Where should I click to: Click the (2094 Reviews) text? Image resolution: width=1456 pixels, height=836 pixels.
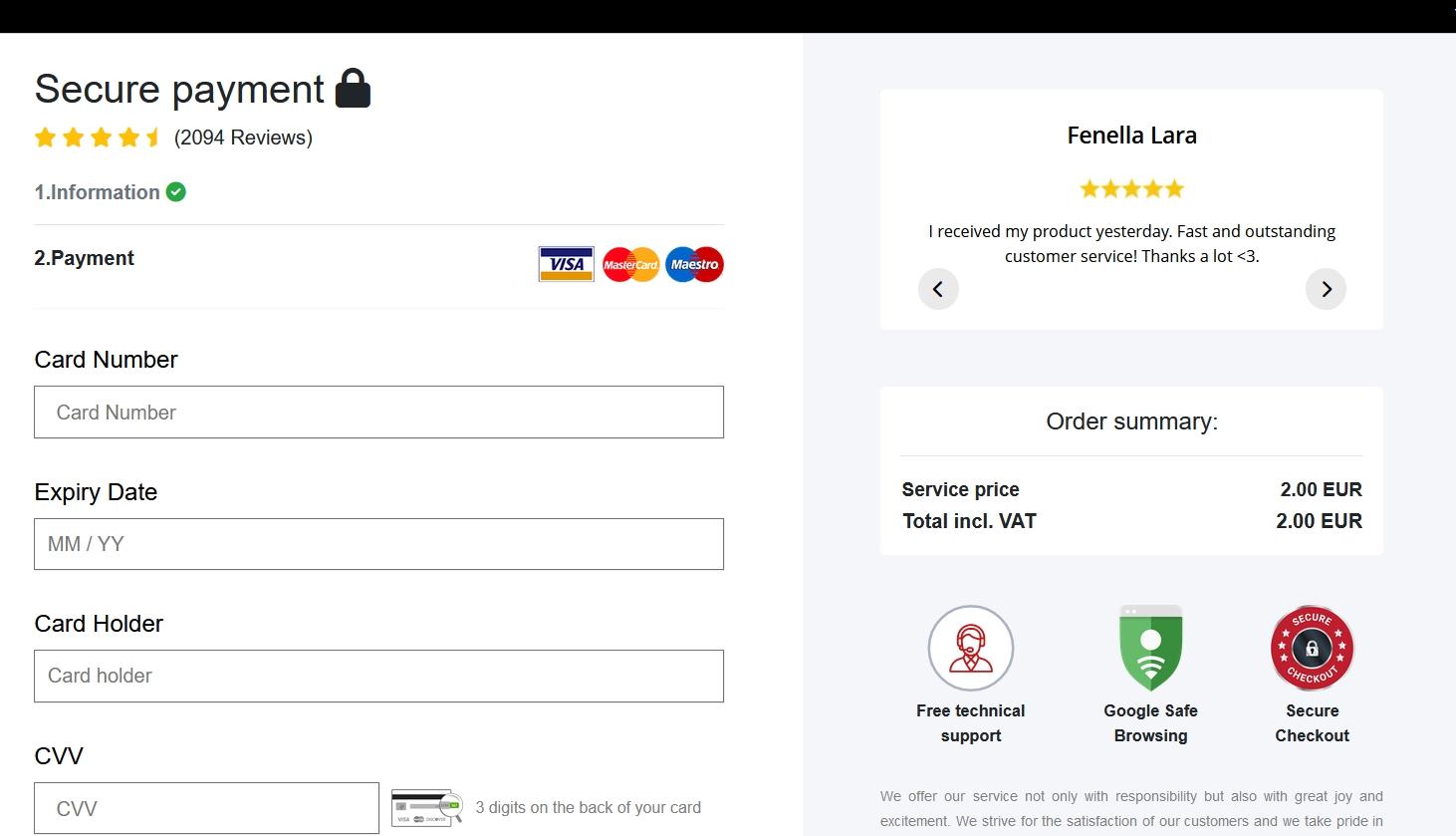(x=243, y=138)
